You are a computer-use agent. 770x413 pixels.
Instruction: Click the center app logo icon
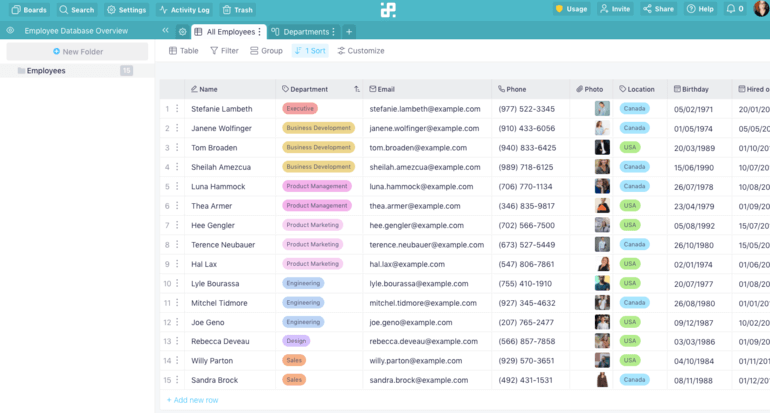coord(388,10)
